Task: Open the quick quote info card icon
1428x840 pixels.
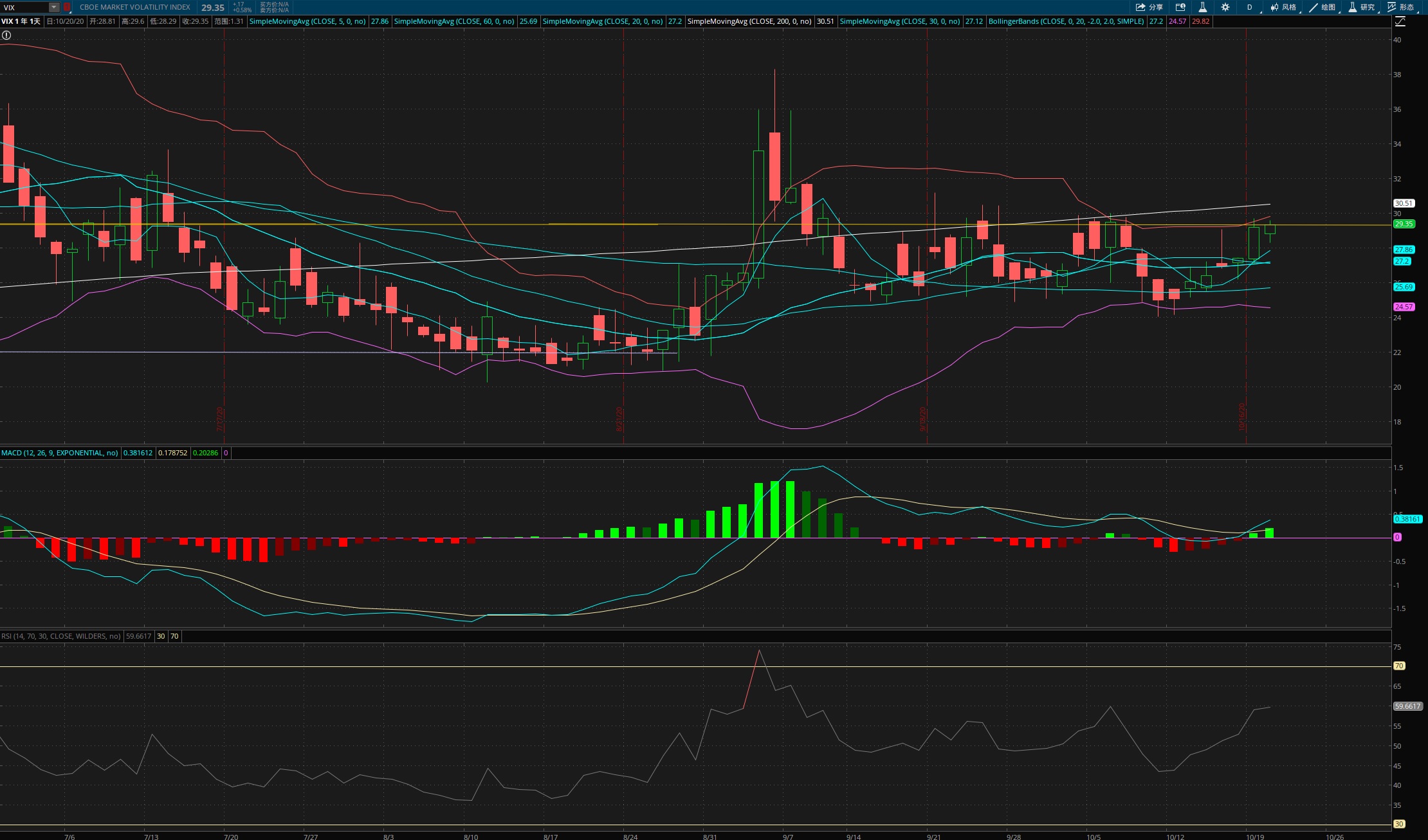Action: (x=1180, y=7)
